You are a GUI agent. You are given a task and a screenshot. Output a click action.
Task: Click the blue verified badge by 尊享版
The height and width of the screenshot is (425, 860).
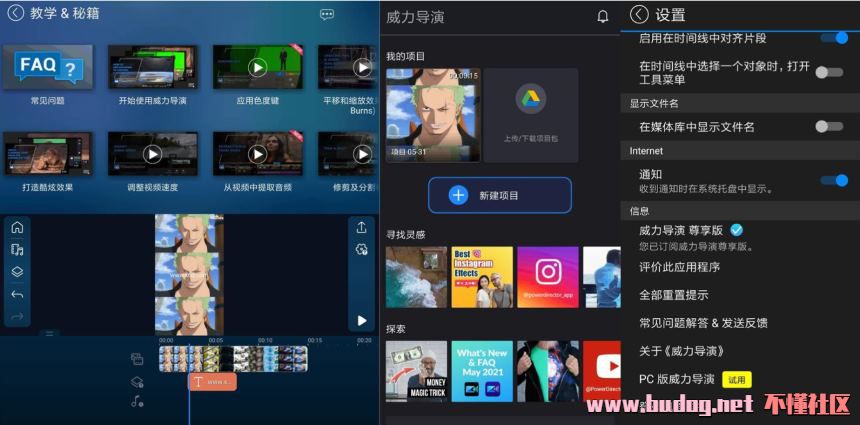pyautogui.click(x=737, y=230)
